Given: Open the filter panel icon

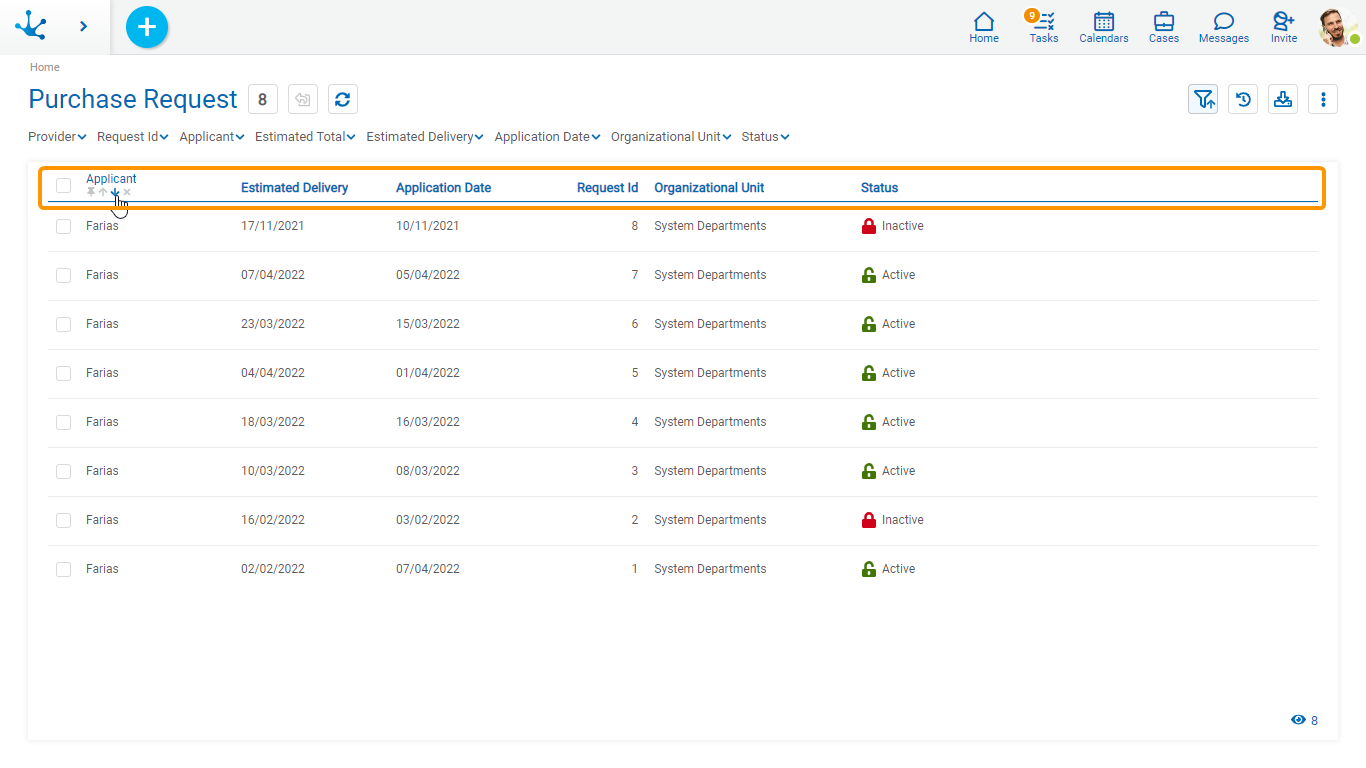Looking at the screenshot, I should [x=1203, y=99].
